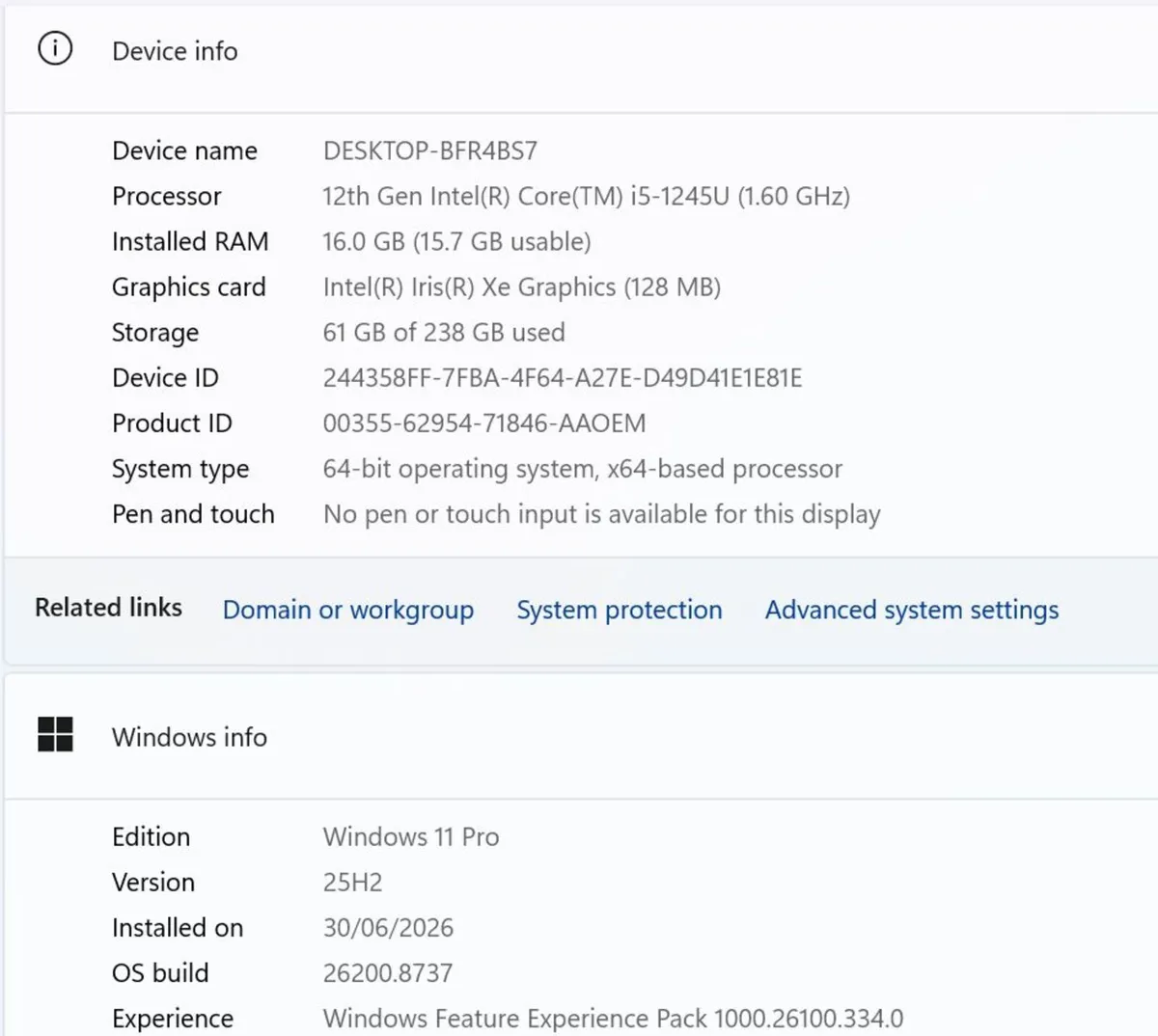This screenshot has width=1158, height=1036.
Task: Click the Windows logo icon beside Windows info
Action: click(55, 734)
